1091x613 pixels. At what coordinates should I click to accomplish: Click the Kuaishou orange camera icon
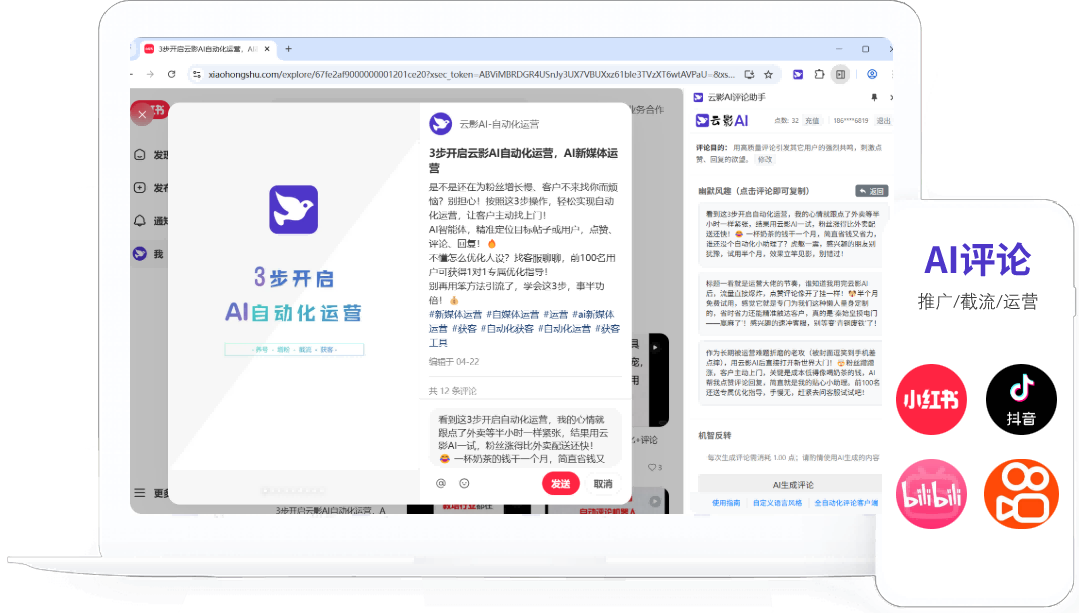(1021, 494)
